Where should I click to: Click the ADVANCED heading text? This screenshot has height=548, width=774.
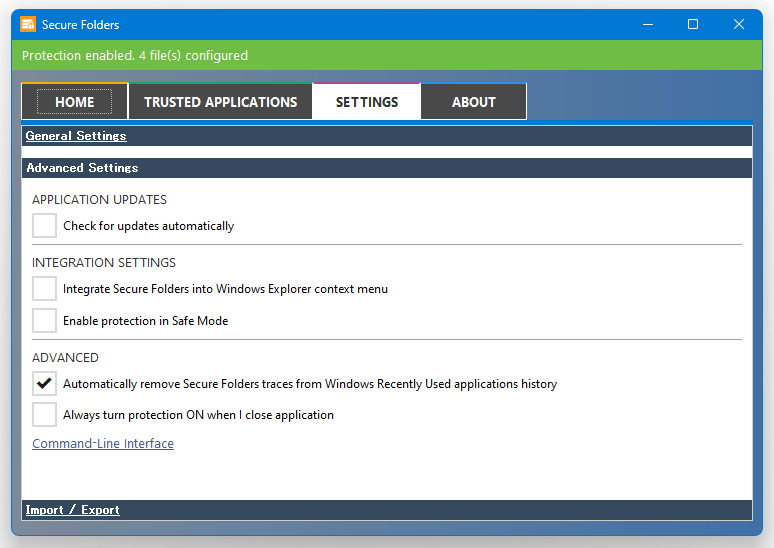[65, 357]
